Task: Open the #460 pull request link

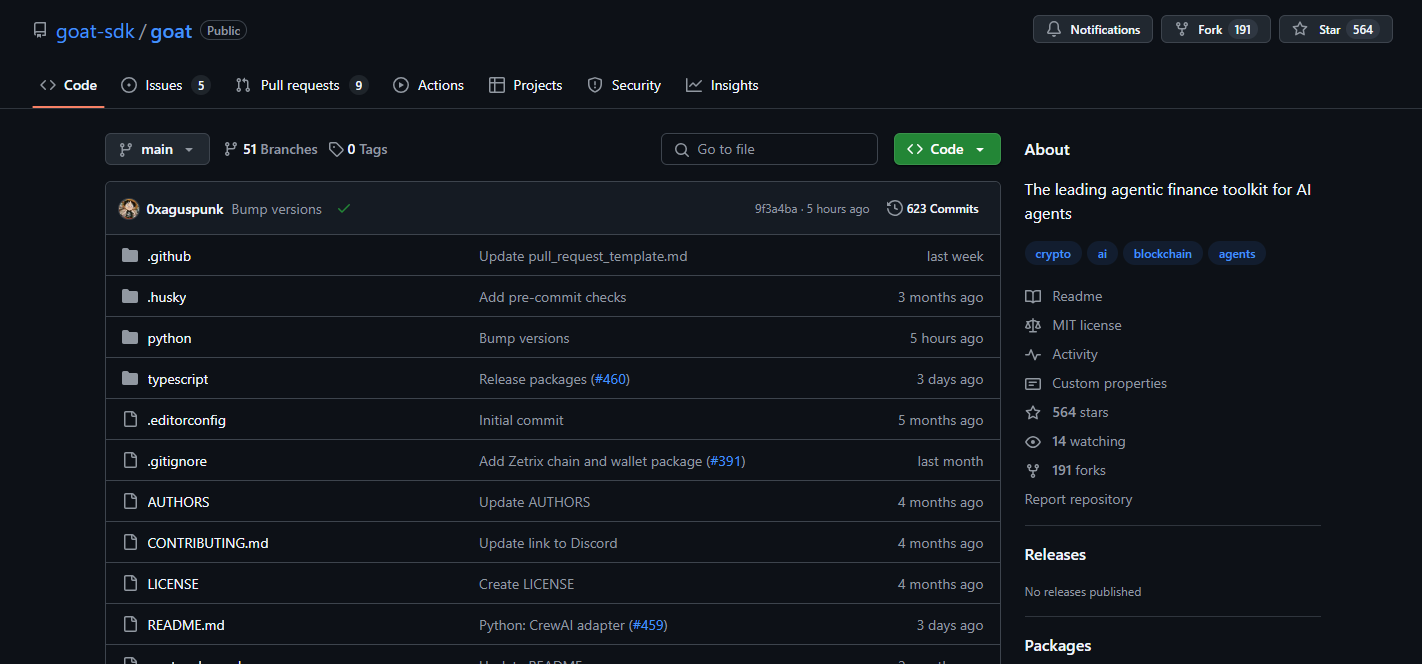Action: 611,379
